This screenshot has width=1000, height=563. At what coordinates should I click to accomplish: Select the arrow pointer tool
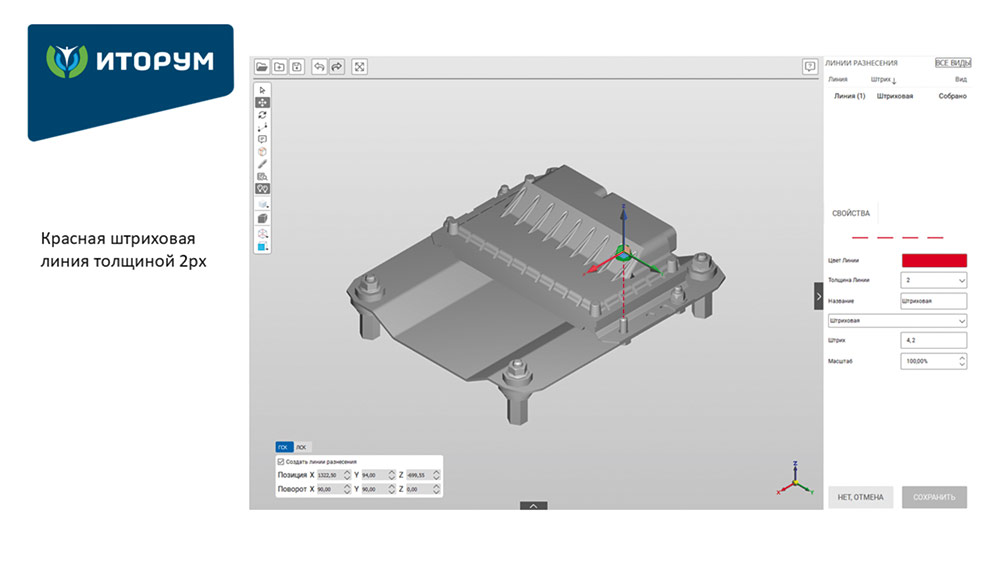click(x=263, y=90)
